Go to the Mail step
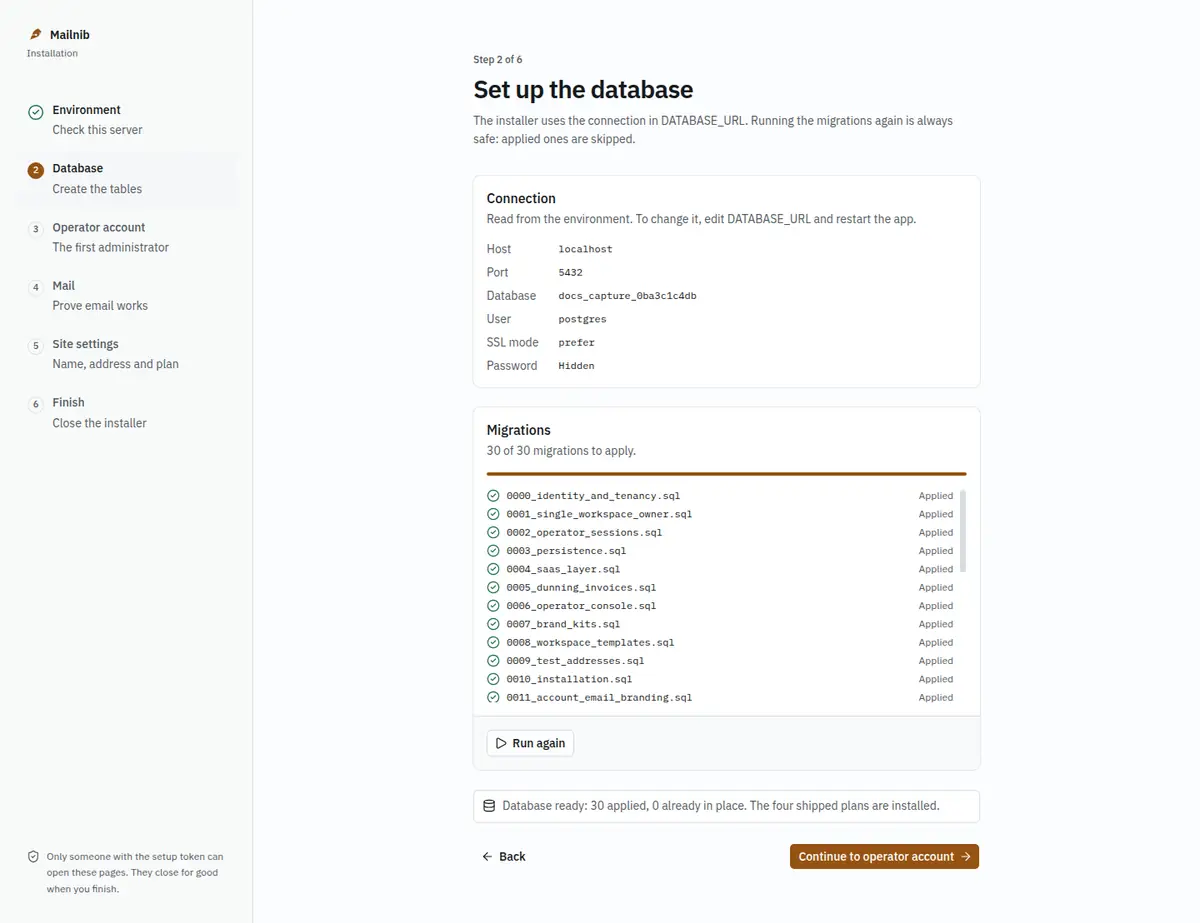 [126, 296]
